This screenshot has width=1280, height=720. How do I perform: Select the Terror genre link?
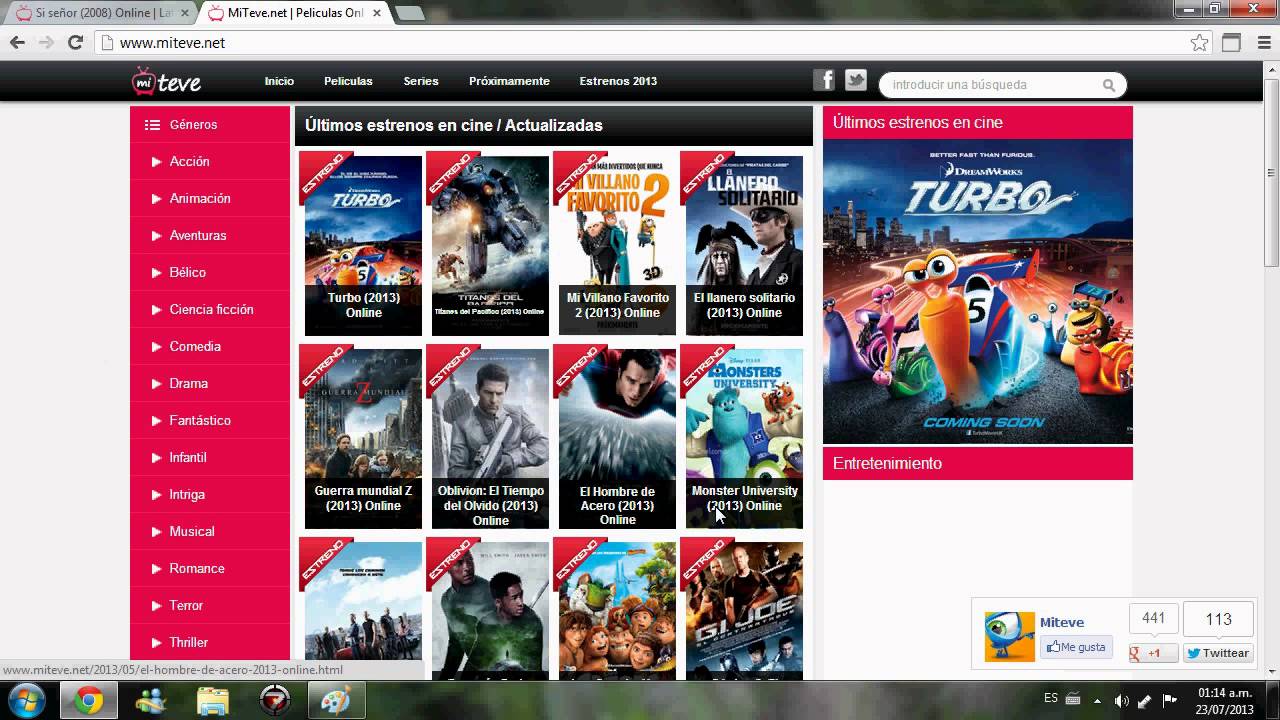coord(186,605)
